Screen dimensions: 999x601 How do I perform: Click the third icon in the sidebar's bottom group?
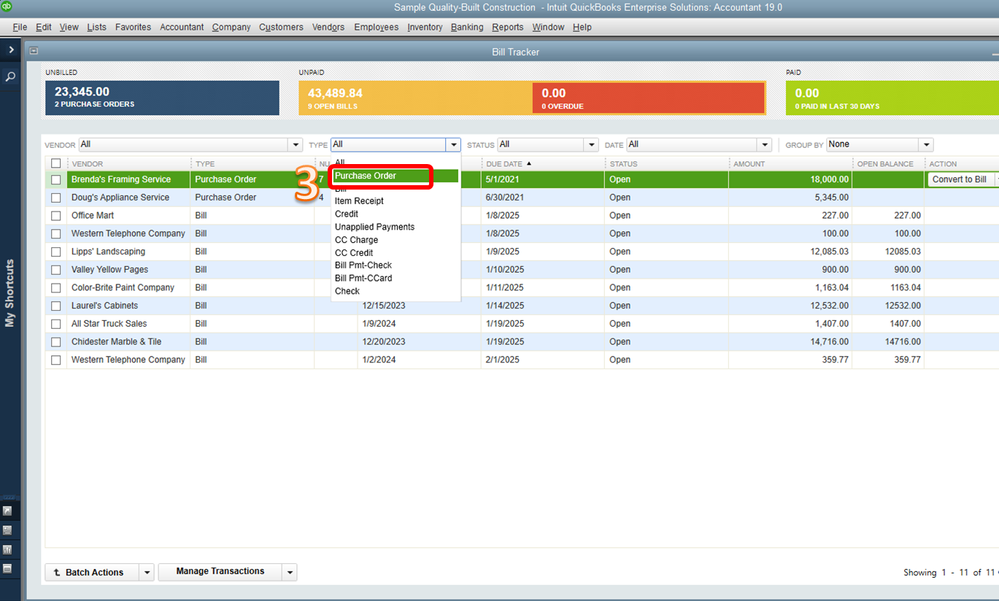8,549
